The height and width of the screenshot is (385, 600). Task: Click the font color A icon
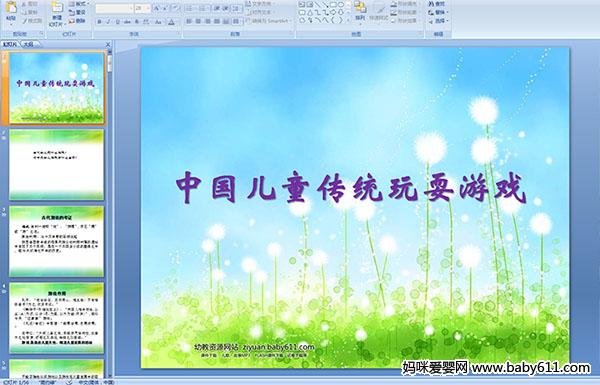click(x=171, y=22)
